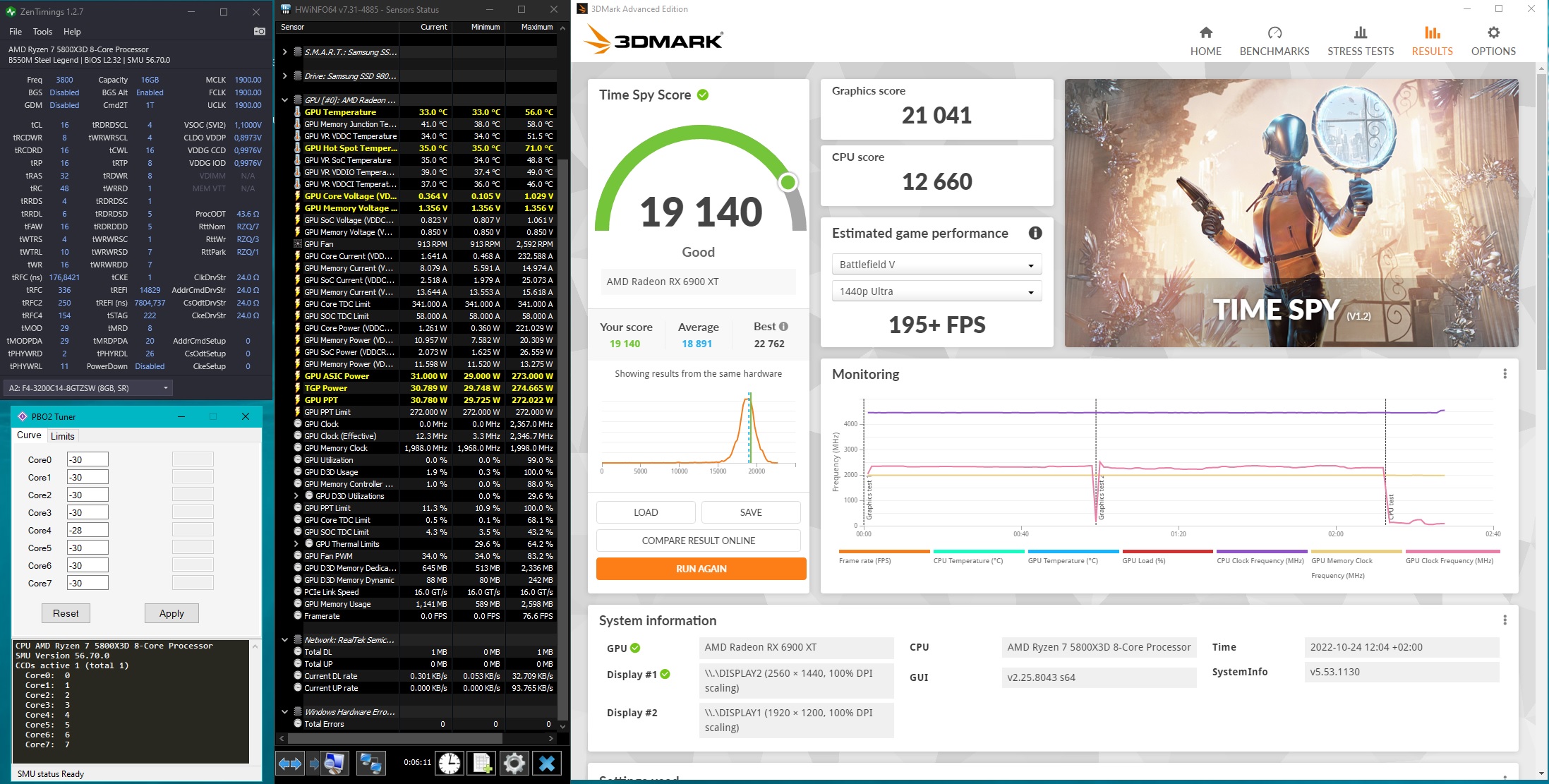This screenshot has height=784, width=1549.
Task: Click the RUN AGAIN button
Action: pos(700,569)
